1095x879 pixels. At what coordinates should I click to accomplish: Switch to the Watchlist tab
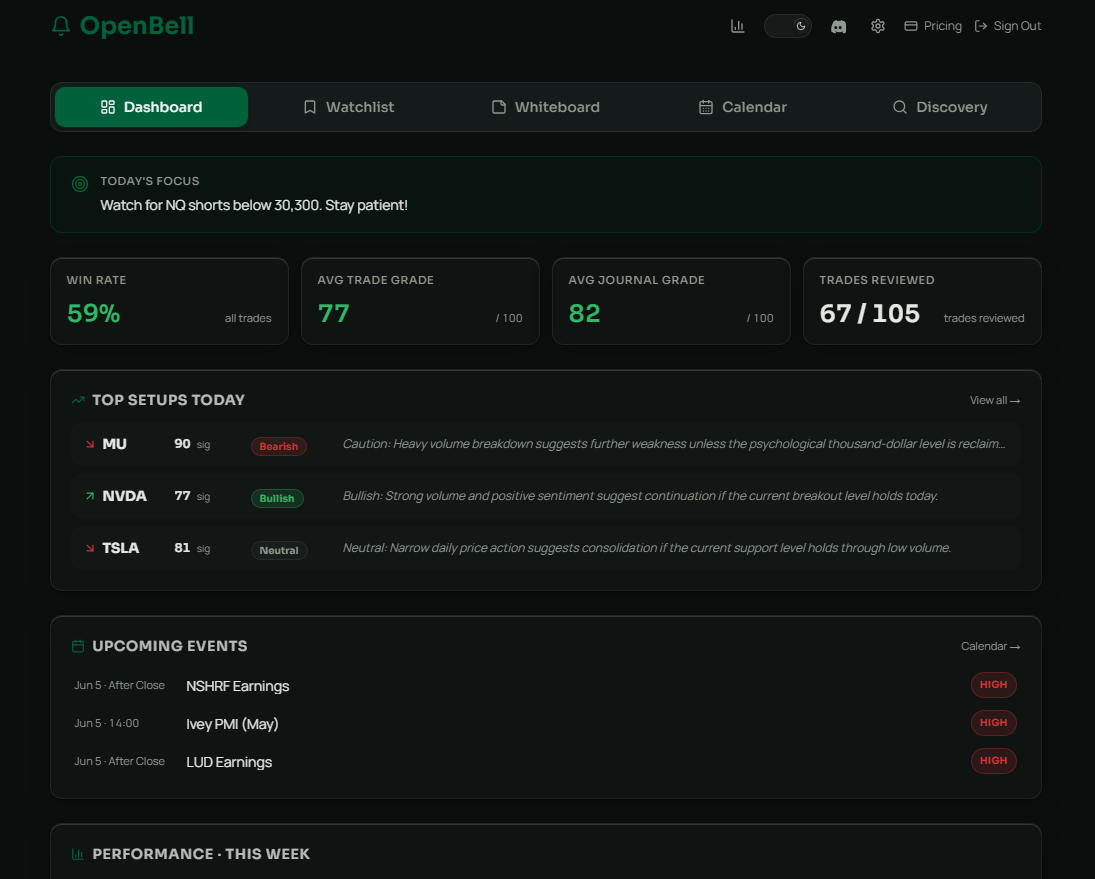coord(348,107)
